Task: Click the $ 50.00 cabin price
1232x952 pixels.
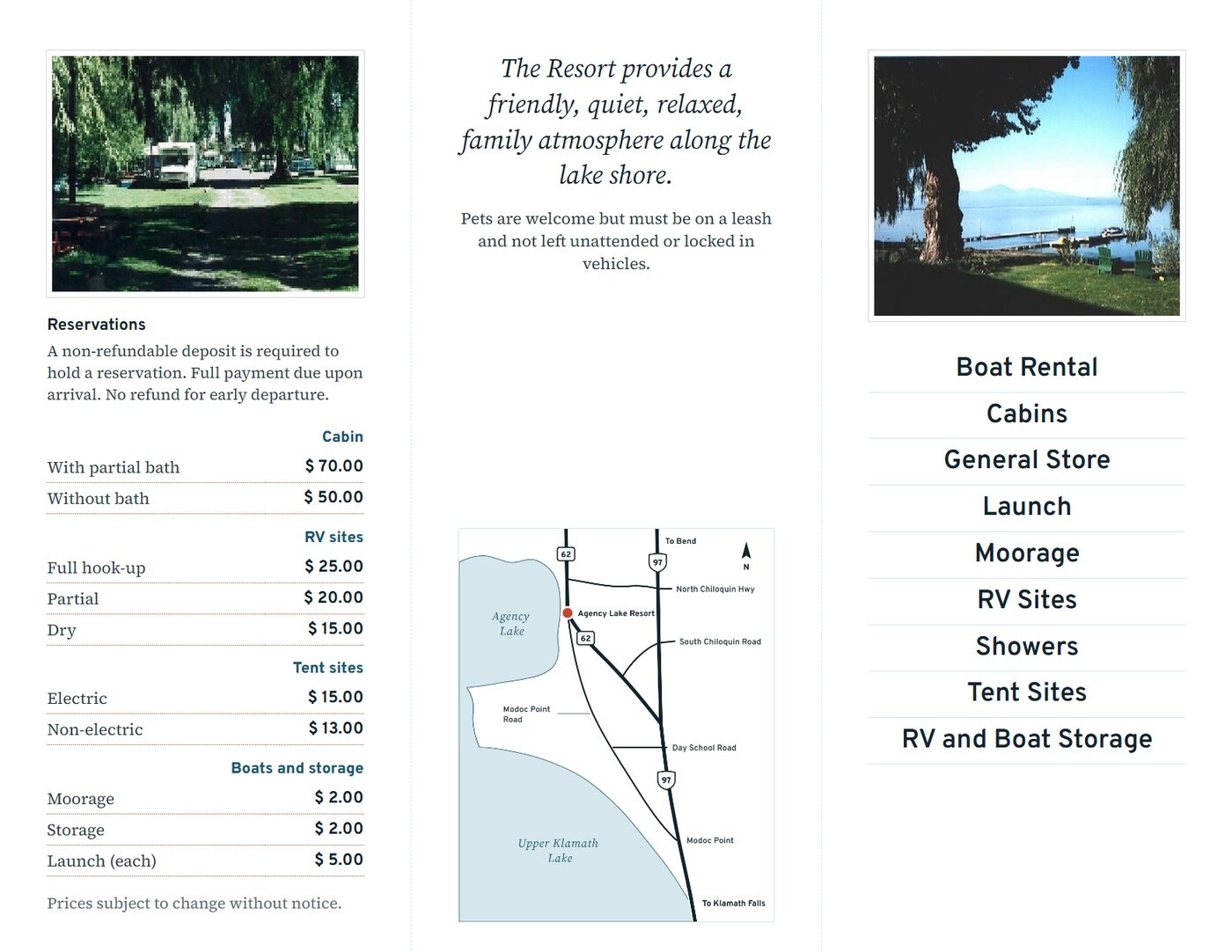Action: [x=334, y=497]
